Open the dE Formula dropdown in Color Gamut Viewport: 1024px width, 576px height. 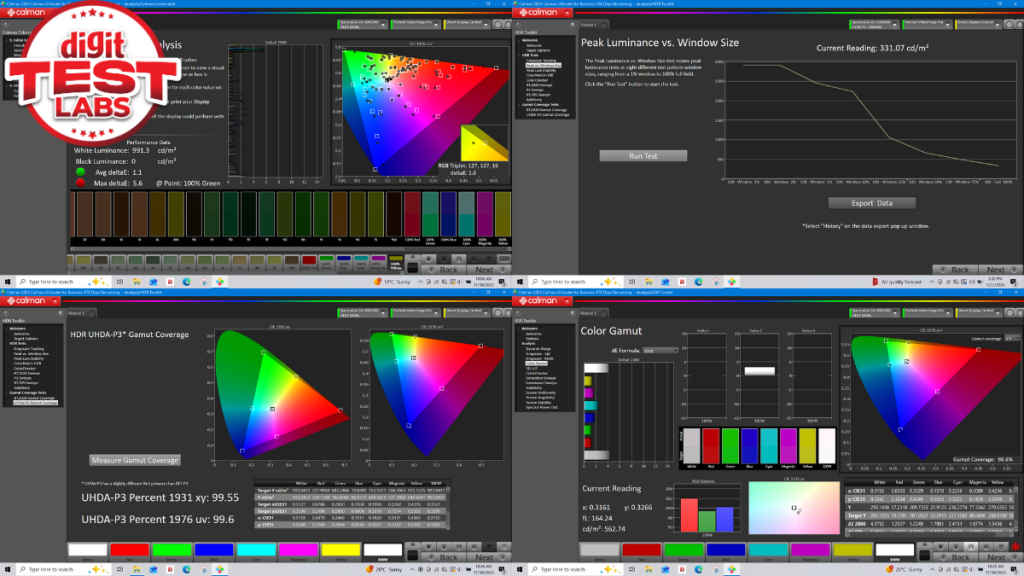coord(659,350)
